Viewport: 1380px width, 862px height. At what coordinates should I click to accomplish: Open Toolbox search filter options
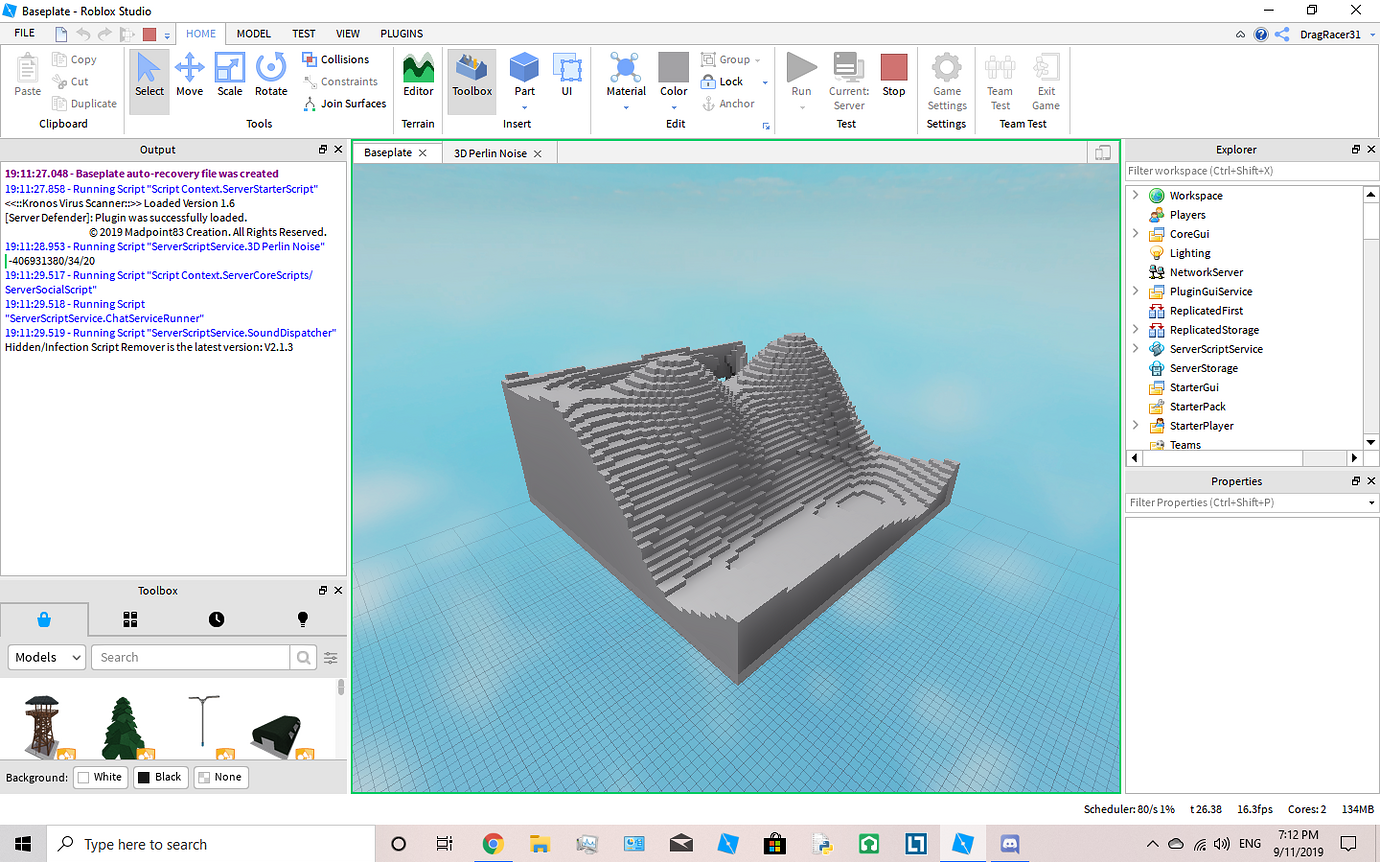coord(331,657)
